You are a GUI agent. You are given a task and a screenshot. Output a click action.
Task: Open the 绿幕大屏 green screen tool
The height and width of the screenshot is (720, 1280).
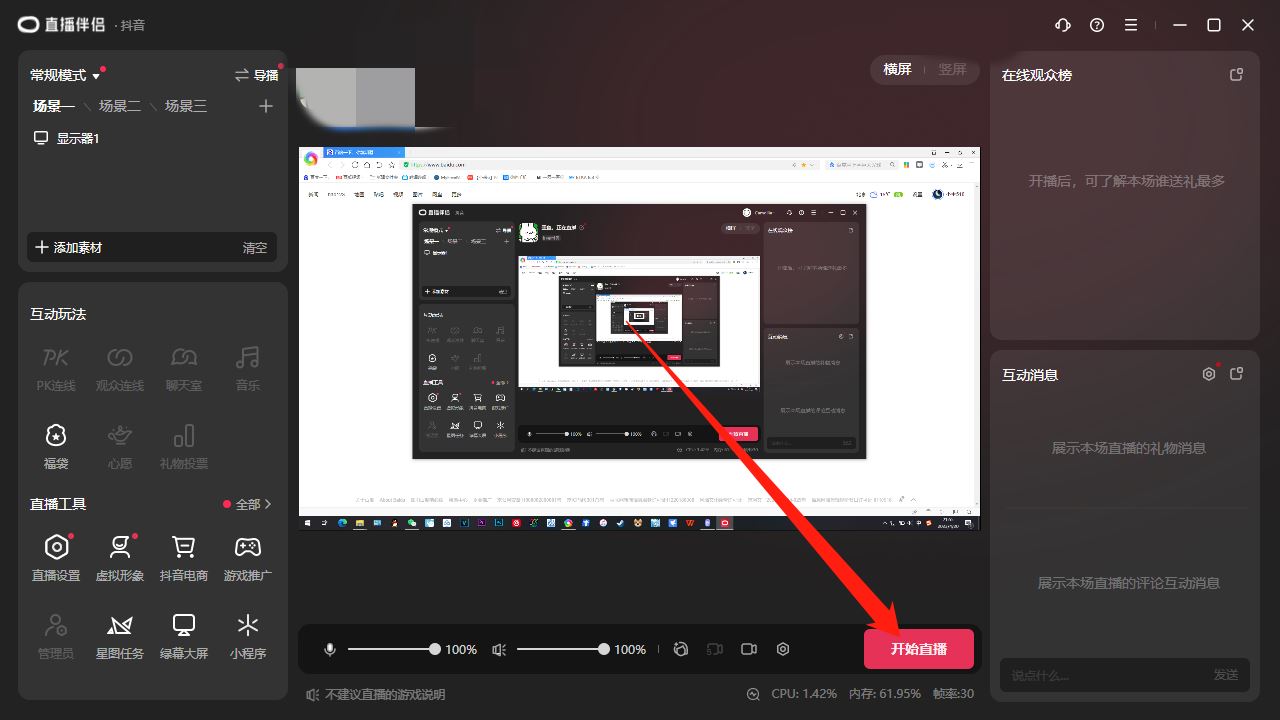tap(184, 634)
